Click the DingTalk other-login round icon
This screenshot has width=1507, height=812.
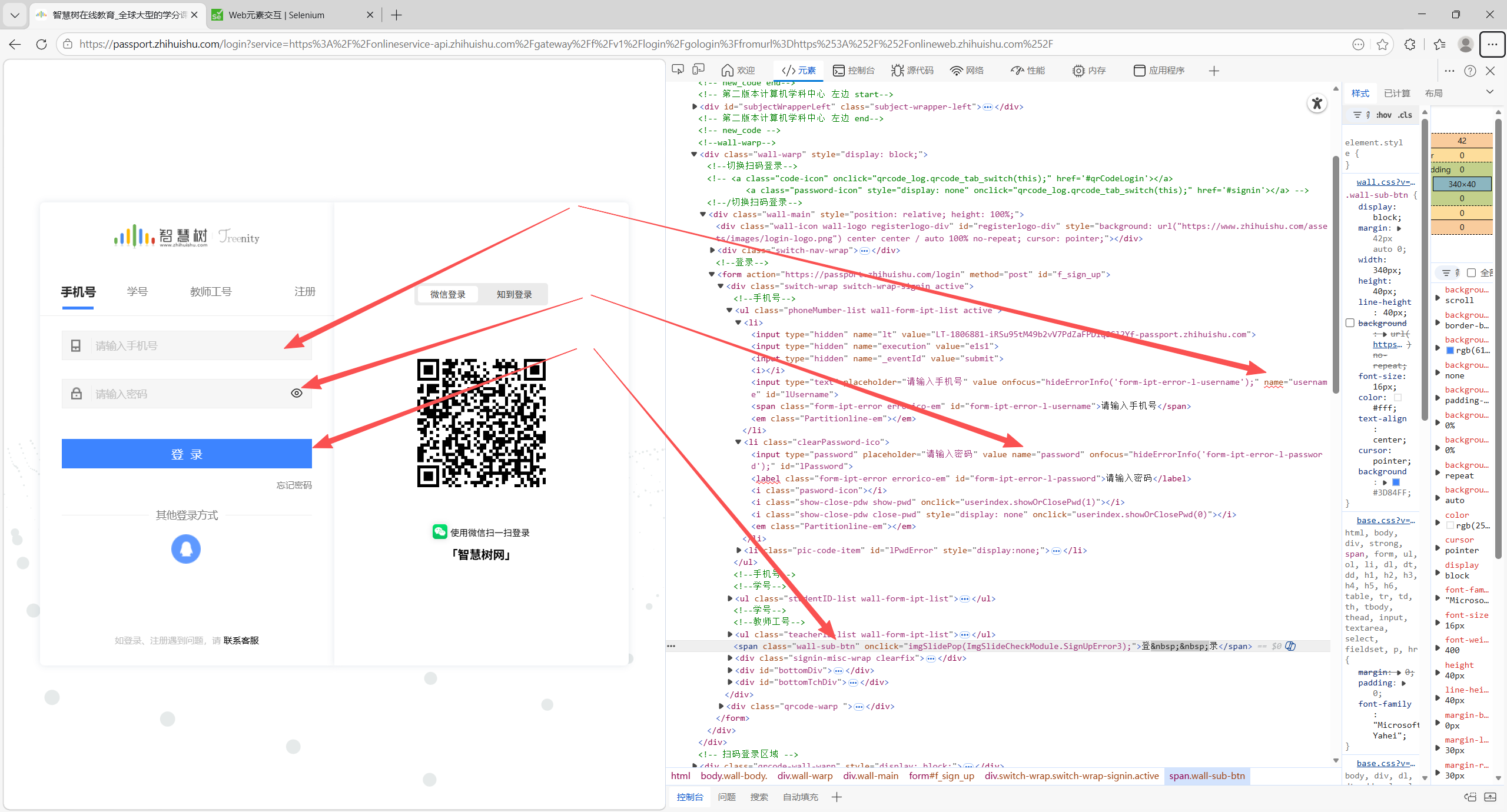tap(186, 549)
